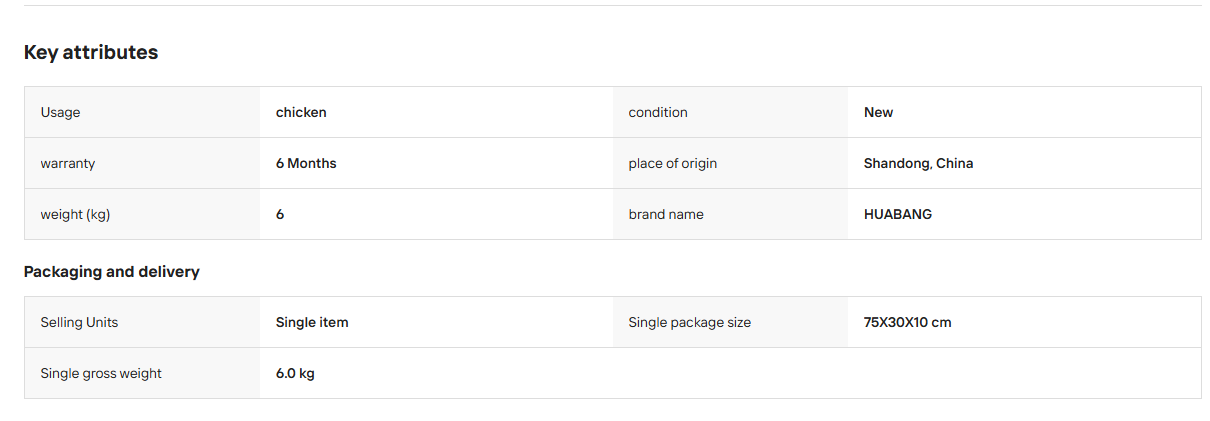Select the Selling Units label
This screenshot has width=1210, height=421.
(x=79, y=322)
